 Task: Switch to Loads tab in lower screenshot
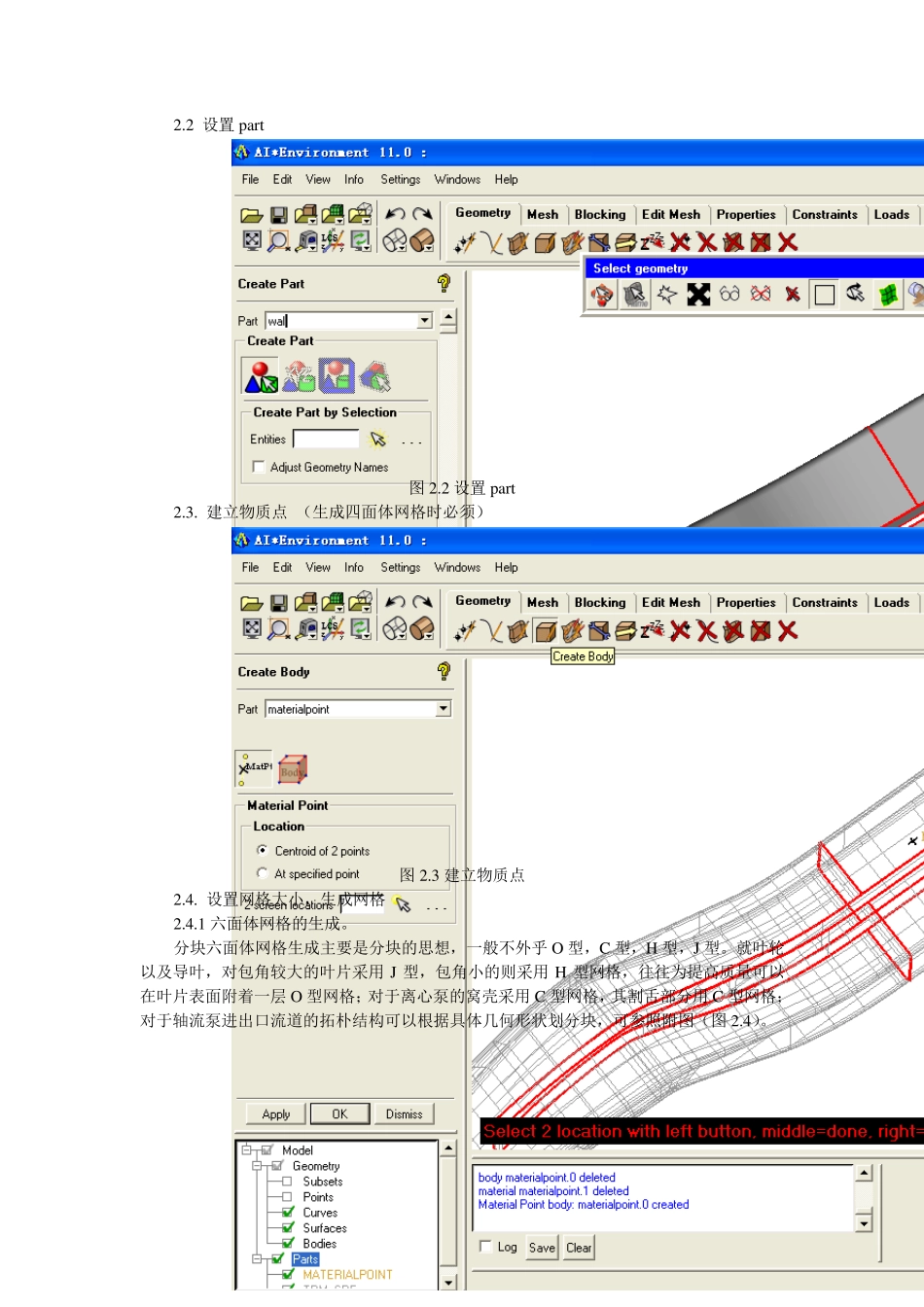click(x=891, y=603)
